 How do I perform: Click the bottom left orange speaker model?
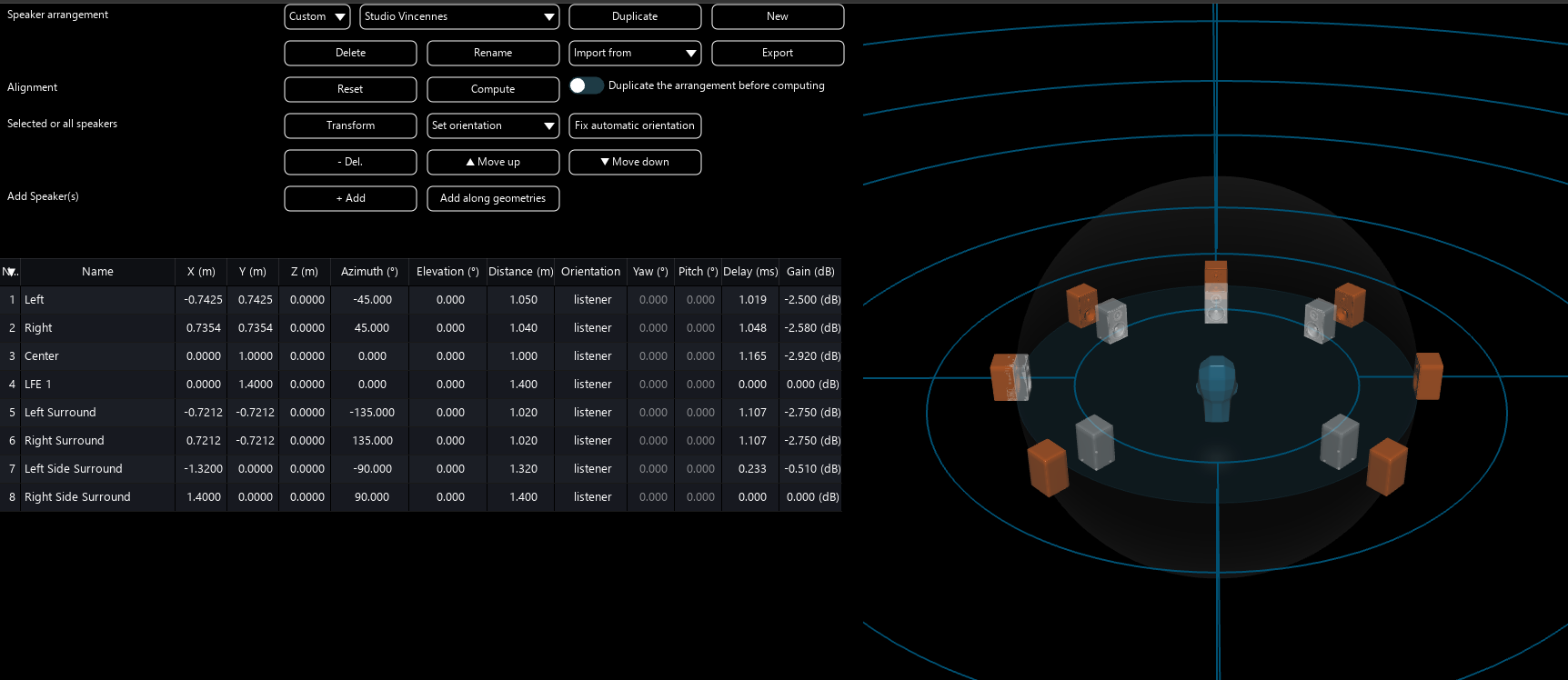click(1047, 467)
